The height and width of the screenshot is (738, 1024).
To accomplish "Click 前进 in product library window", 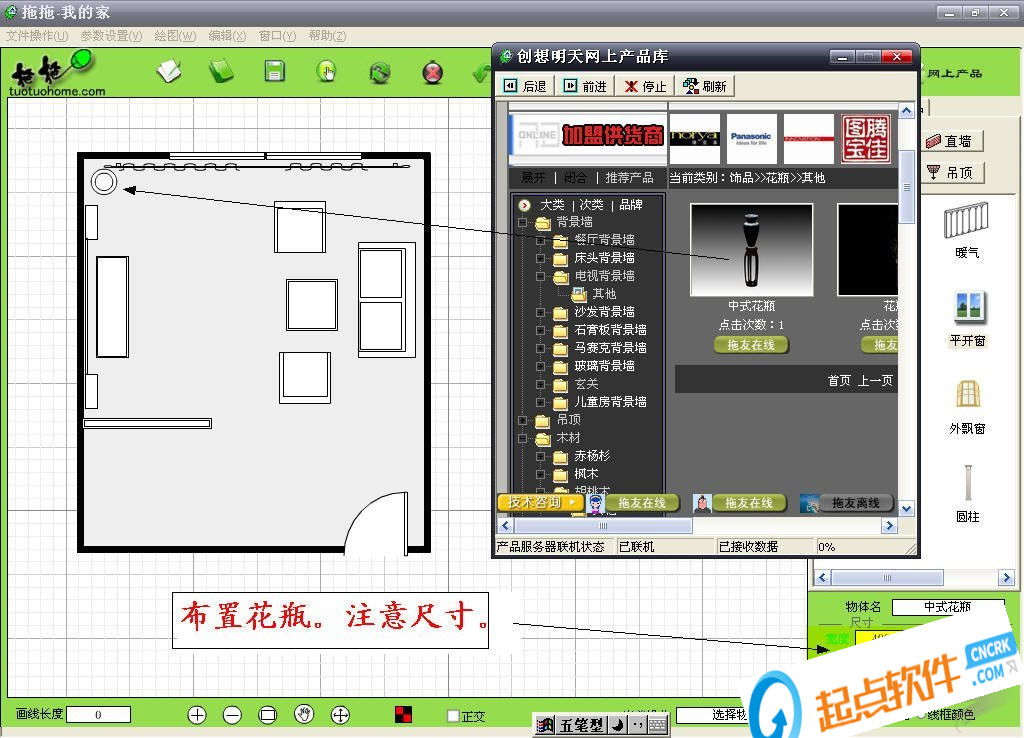I will (x=586, y=86).
